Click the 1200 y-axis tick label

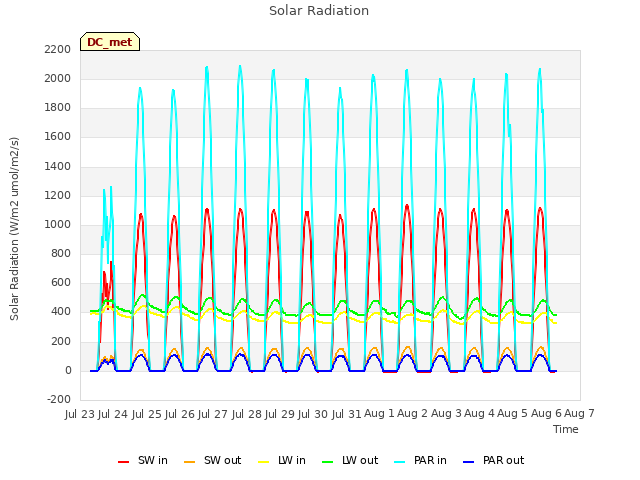[58, 195]
